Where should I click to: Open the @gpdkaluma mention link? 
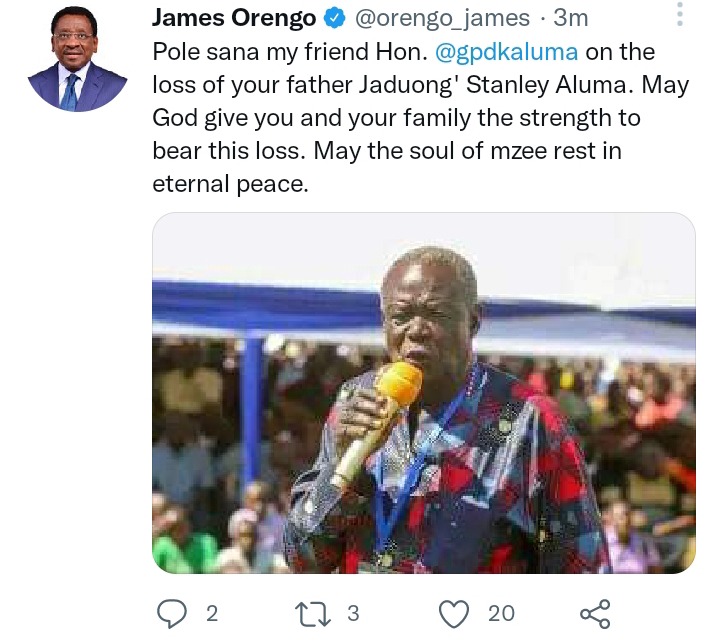tap(506, 52)
